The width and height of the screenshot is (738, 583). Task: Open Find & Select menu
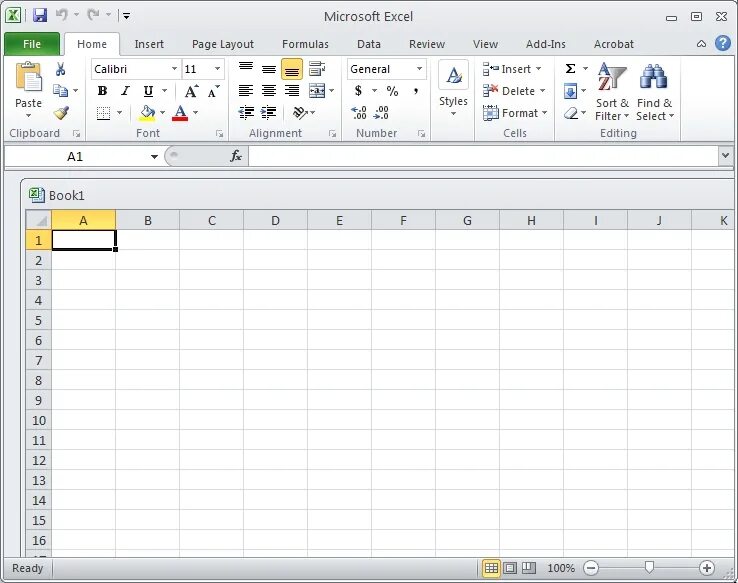(x=655, y=92)
